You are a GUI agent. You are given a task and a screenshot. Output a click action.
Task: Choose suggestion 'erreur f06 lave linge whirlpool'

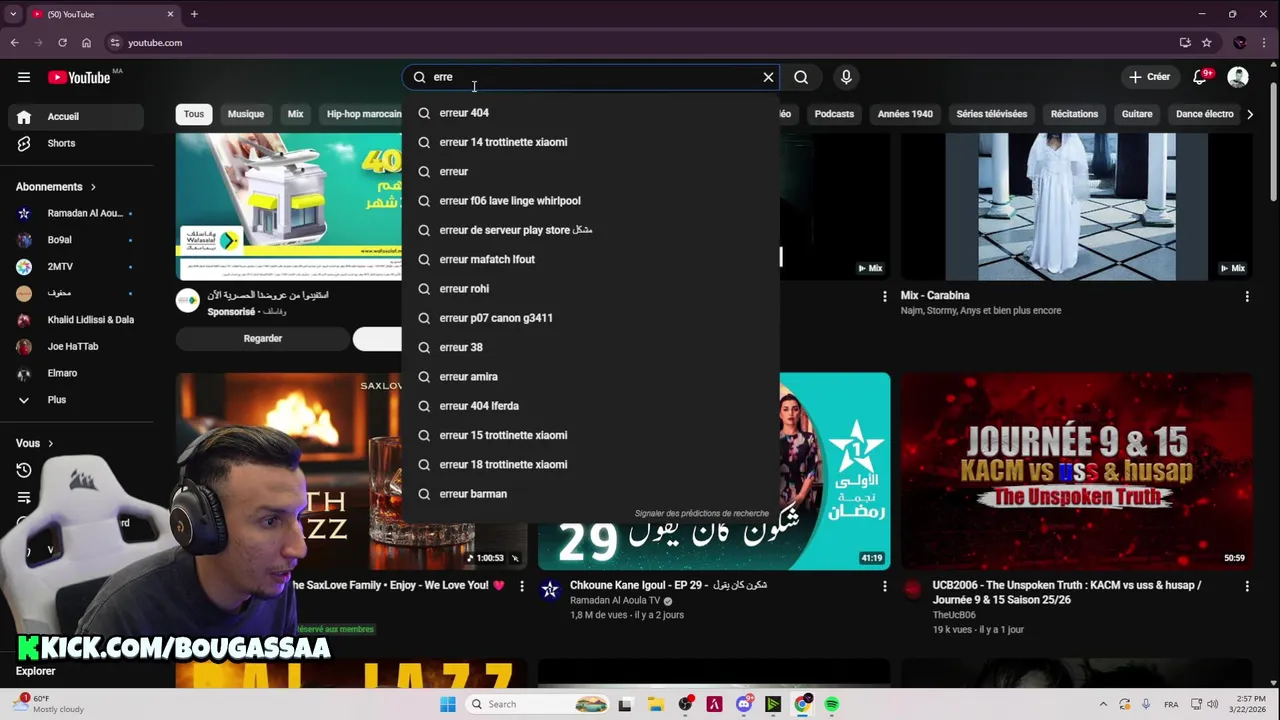coord(590,201)
